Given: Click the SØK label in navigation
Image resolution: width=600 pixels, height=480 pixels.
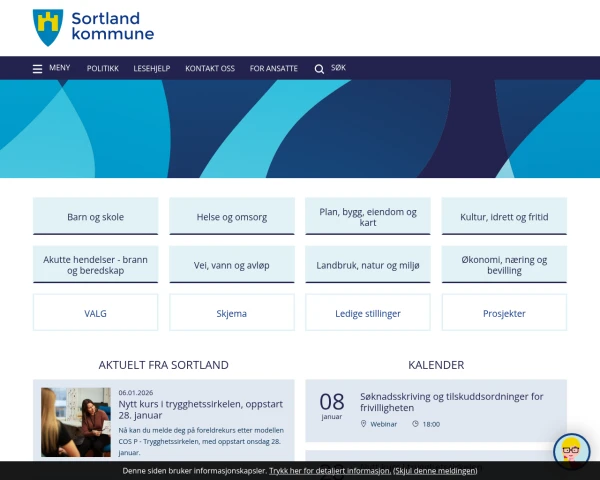Looking at the screenshot, I should tap(338, 68).
